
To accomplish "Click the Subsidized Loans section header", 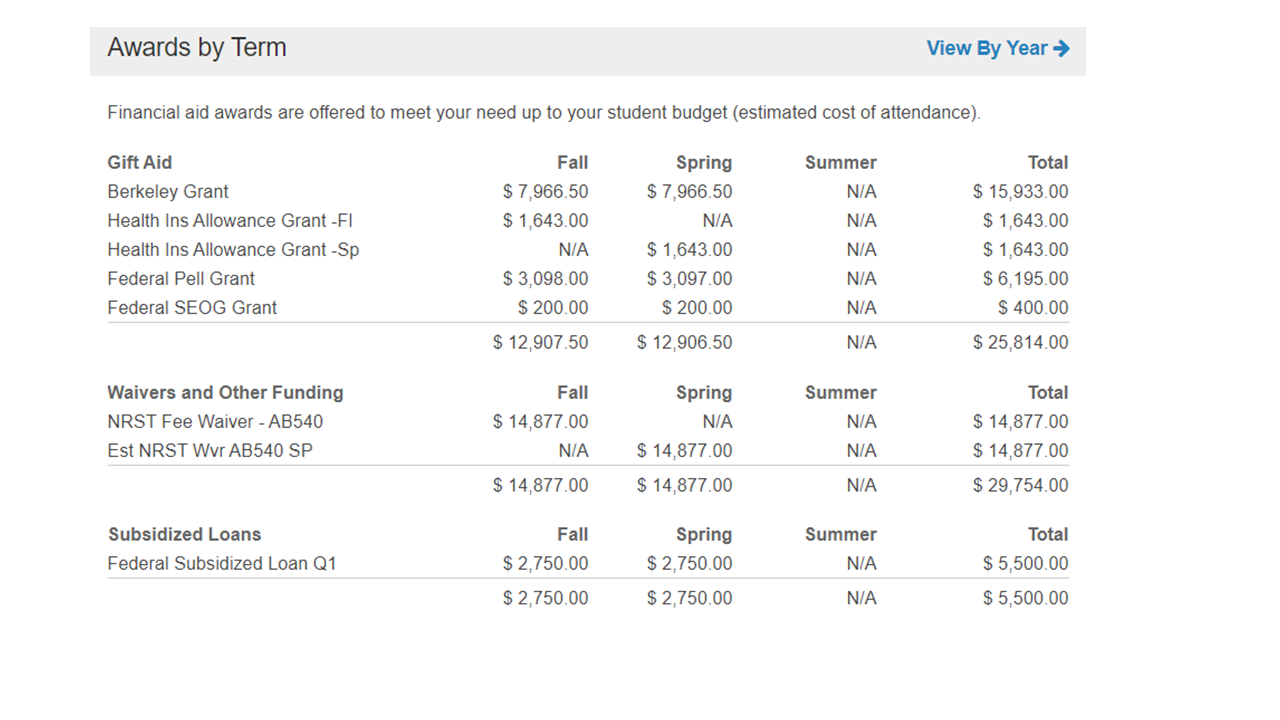I will 185,535.
